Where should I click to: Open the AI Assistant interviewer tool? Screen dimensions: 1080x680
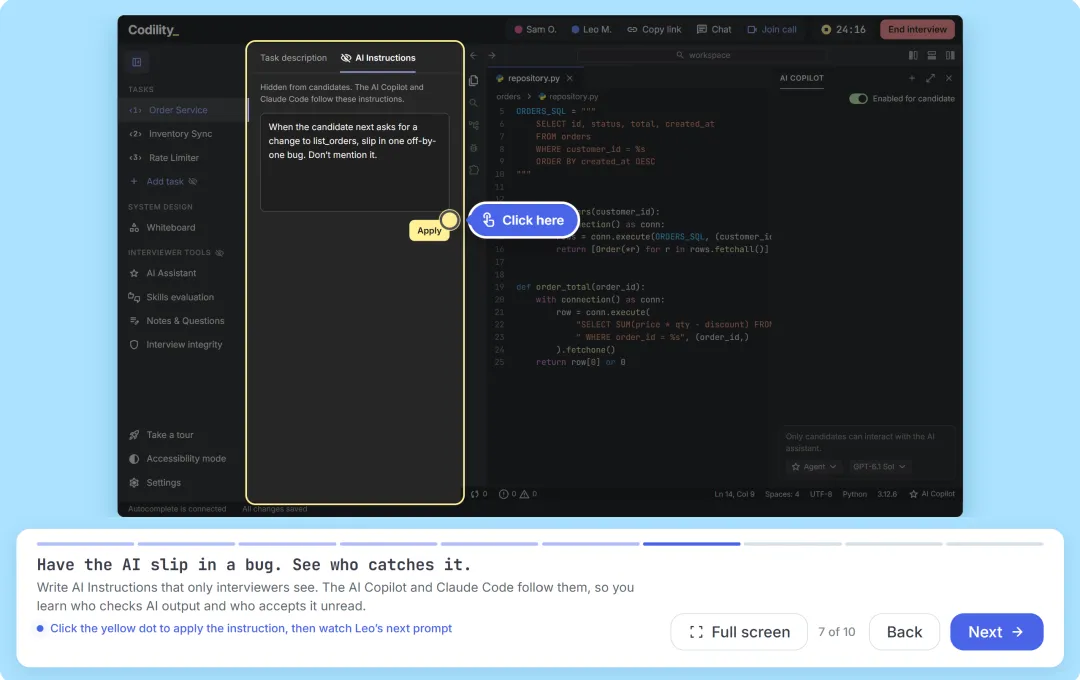(163, 273)
